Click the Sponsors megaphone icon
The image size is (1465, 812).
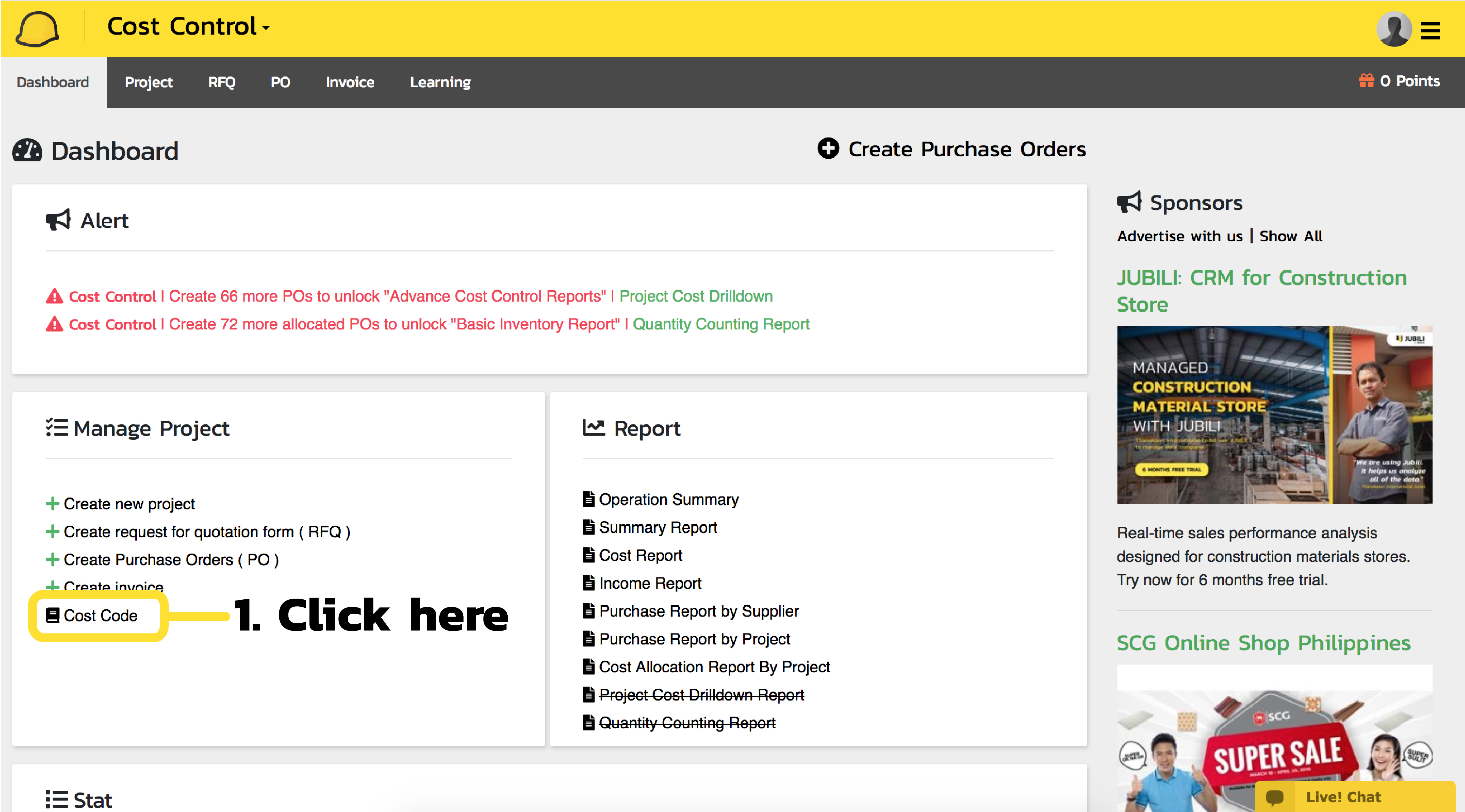[1129, 202]
